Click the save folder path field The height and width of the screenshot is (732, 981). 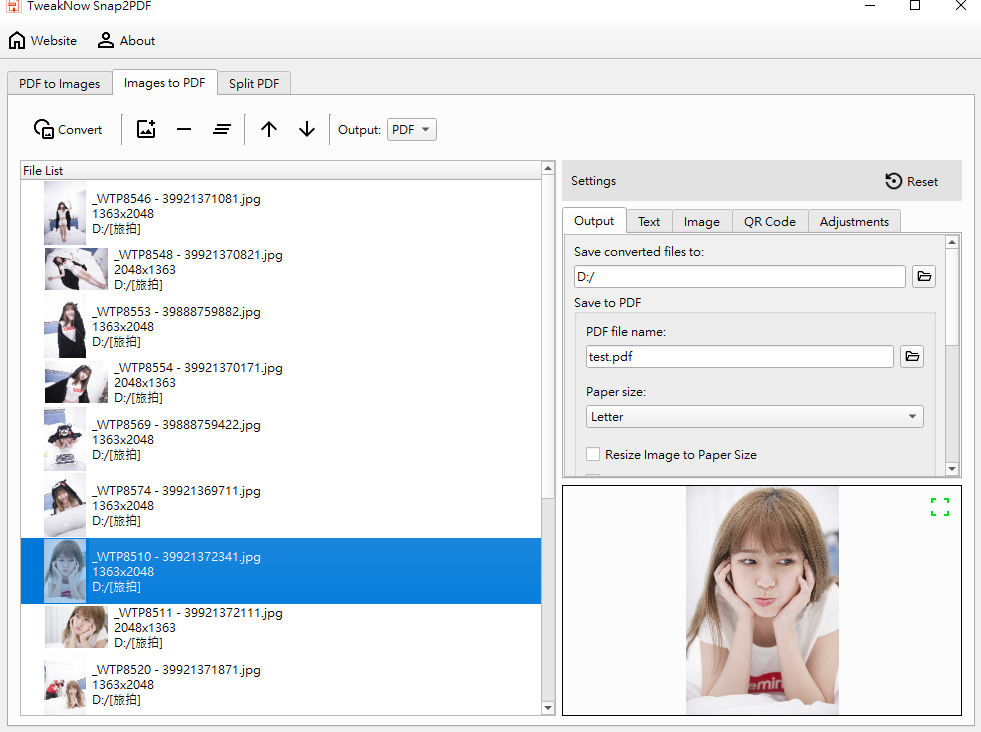(x=740, y=277)
